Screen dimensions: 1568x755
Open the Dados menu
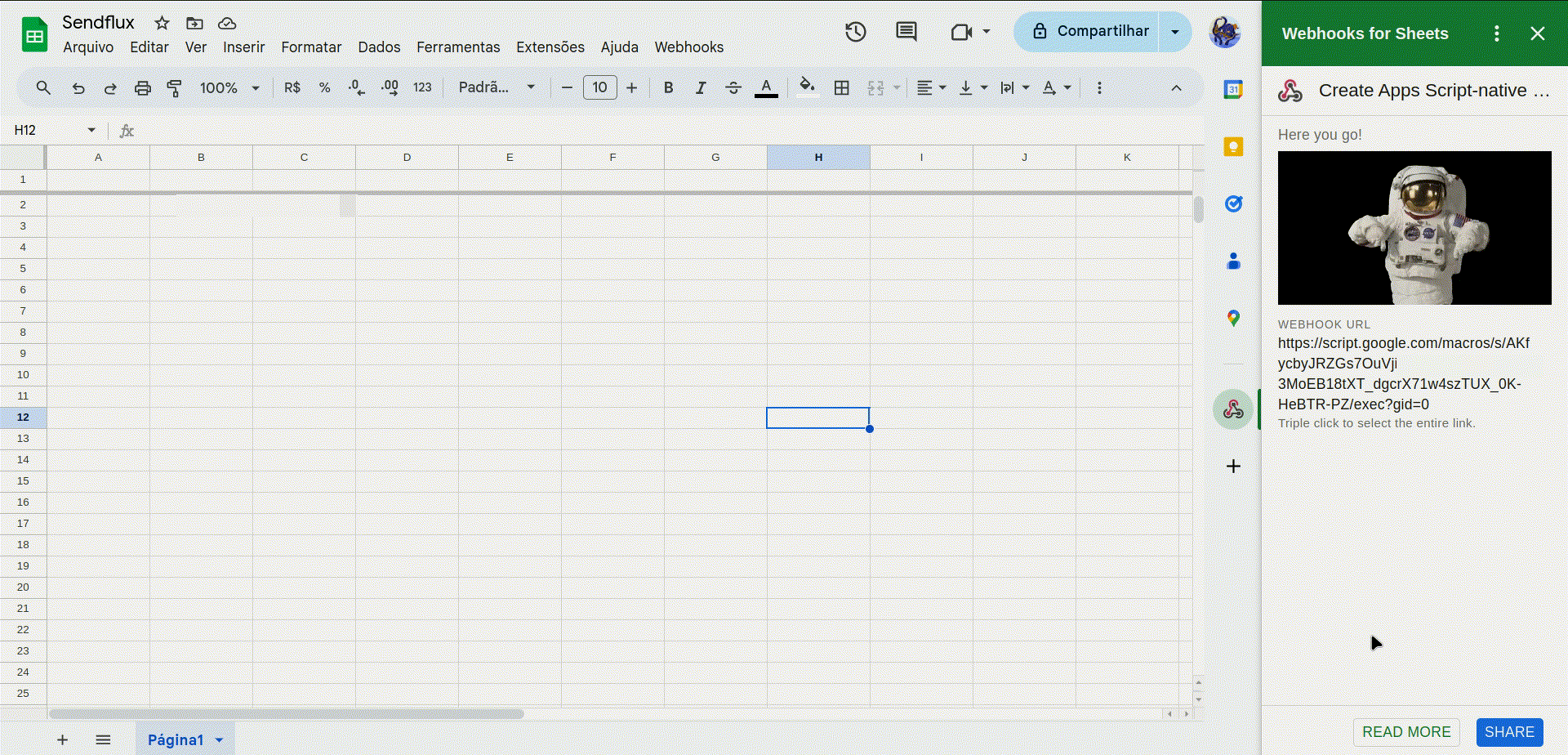[379, 47]
